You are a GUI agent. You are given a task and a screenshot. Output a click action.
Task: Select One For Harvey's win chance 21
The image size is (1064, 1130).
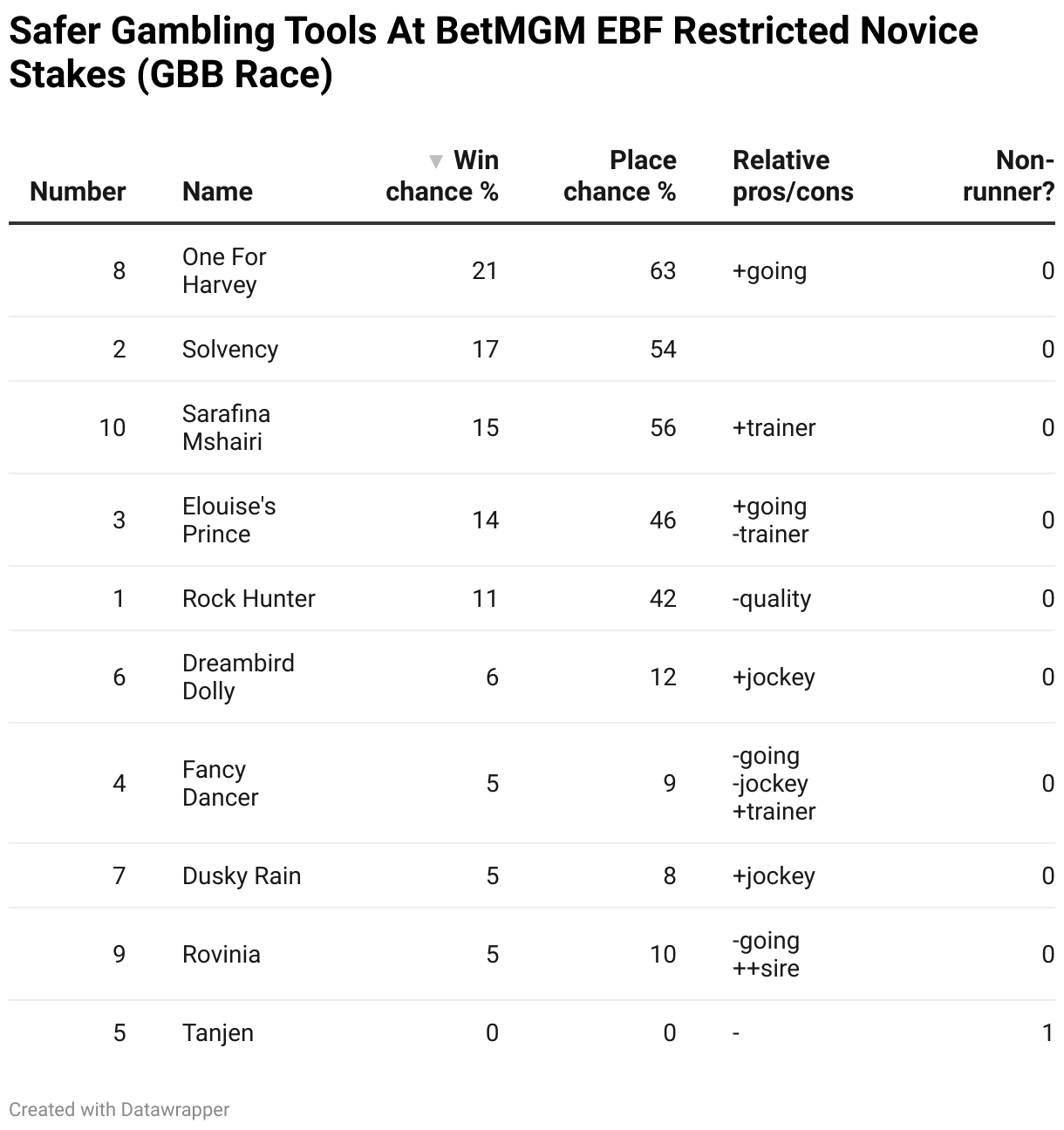(x=485, y=270)
